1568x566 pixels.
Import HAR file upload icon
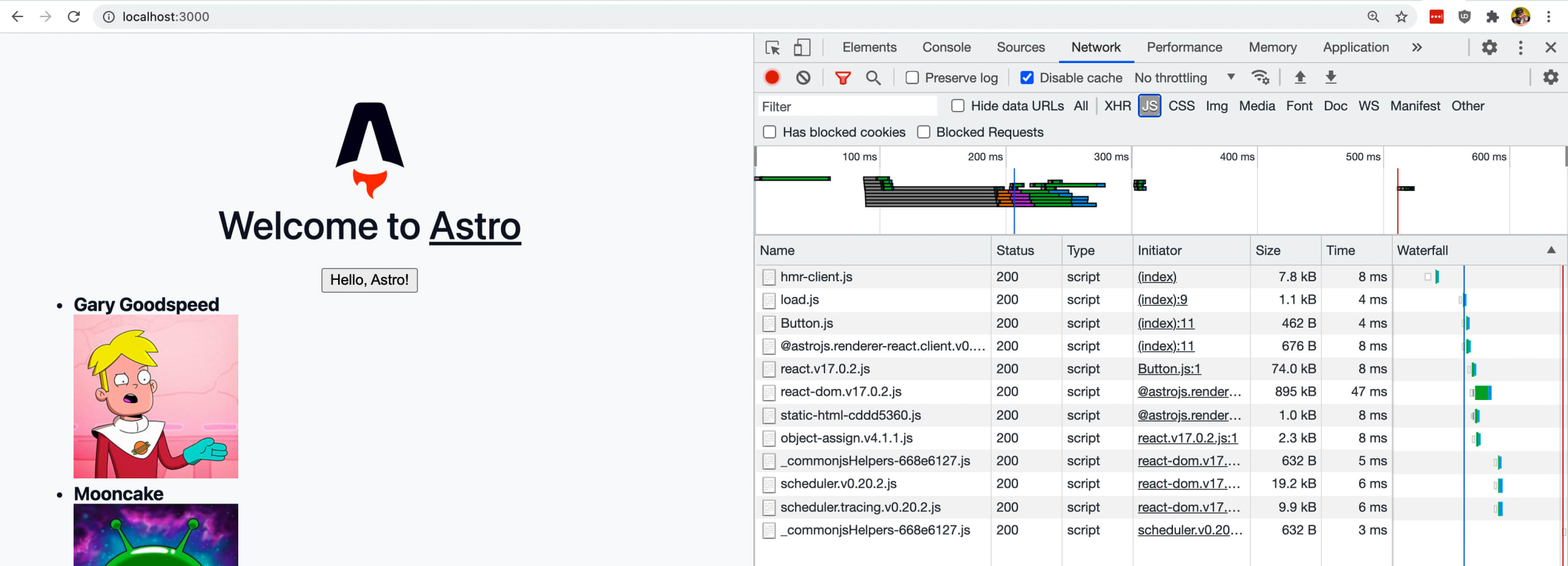click(x=1300, y=77)
